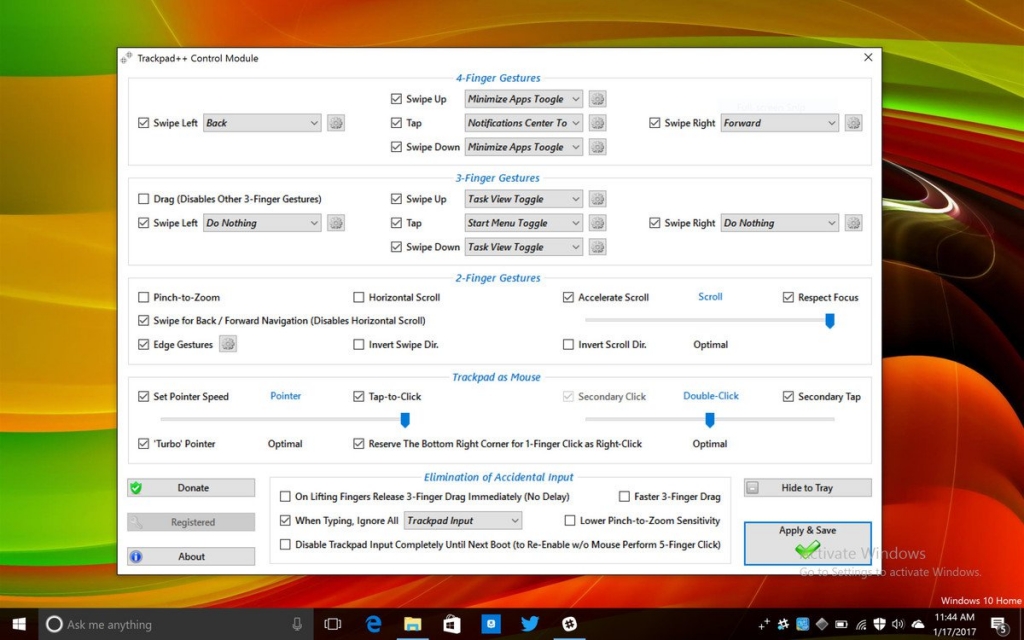Click the Apply & Save button
This screenshot has height=640, width=1024.
808,543
